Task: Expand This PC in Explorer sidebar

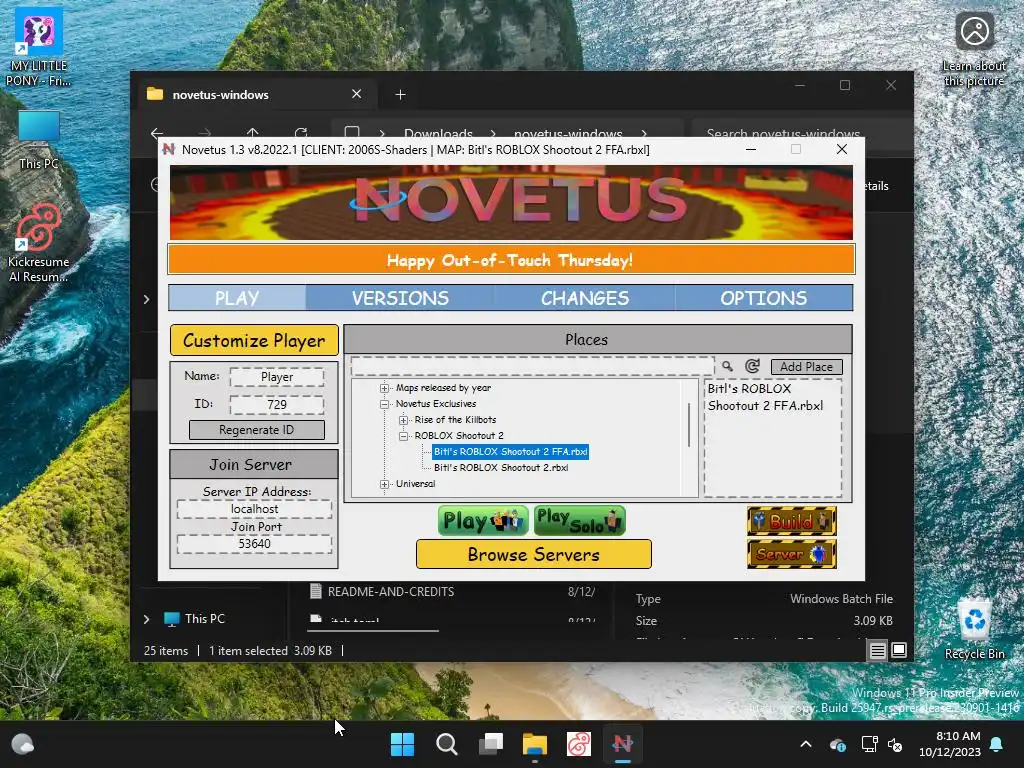Action: click(146, 619)
